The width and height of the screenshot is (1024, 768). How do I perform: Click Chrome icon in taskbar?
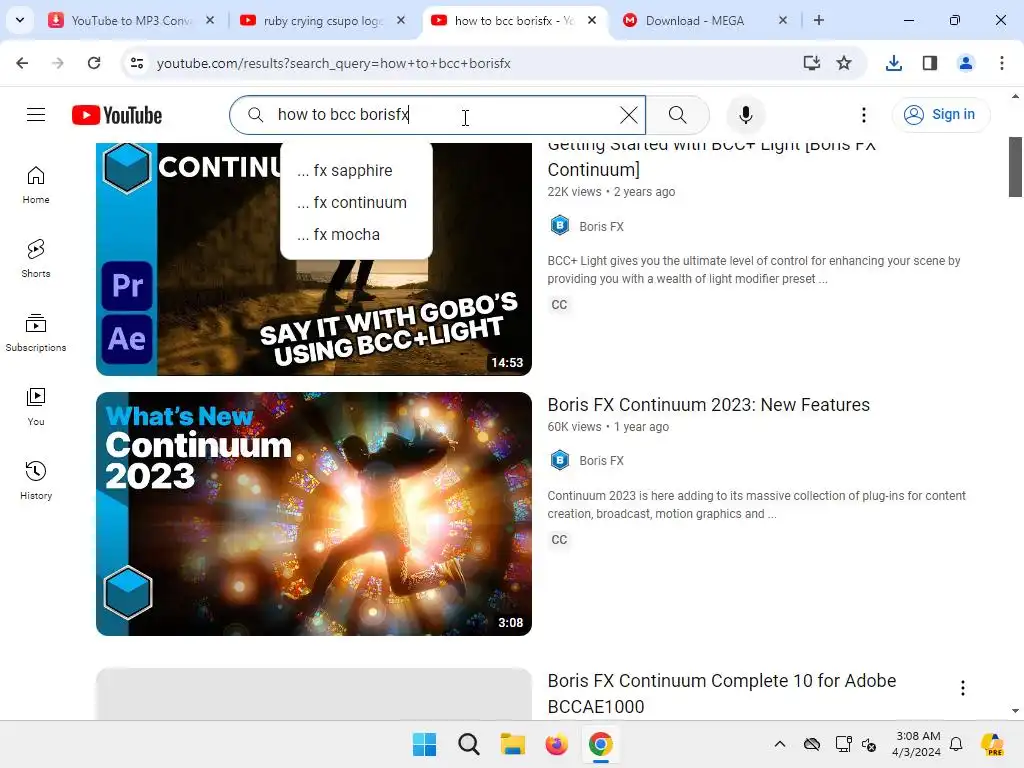point(600,744)
